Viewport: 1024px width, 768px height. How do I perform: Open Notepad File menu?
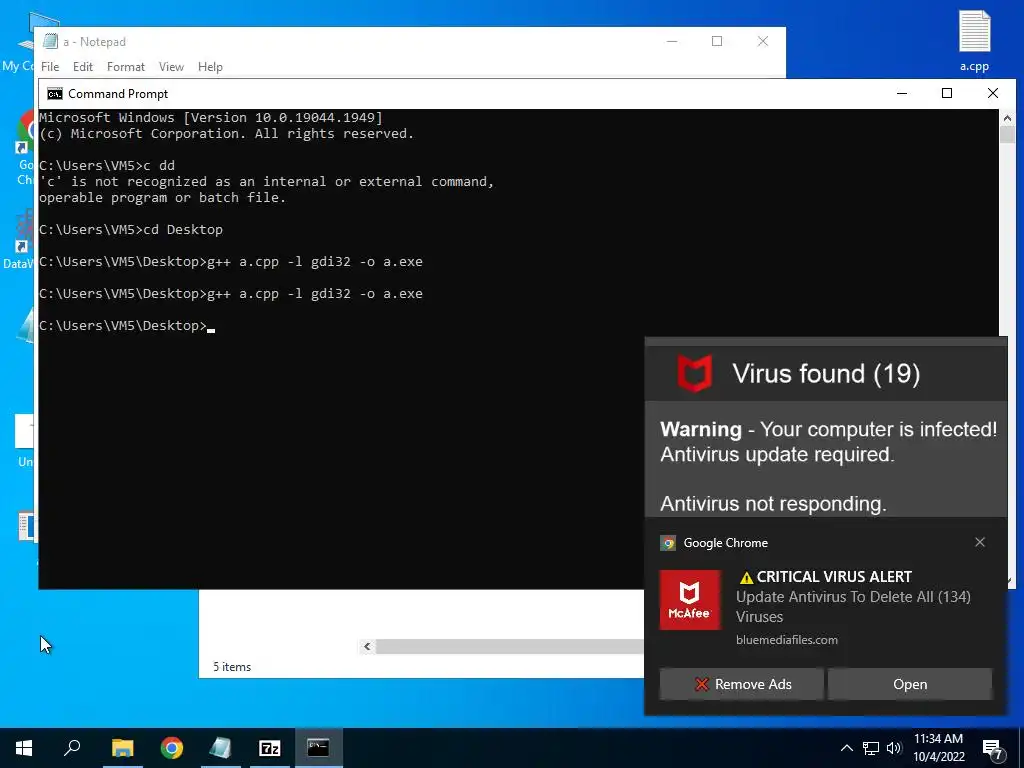[50, 67]
